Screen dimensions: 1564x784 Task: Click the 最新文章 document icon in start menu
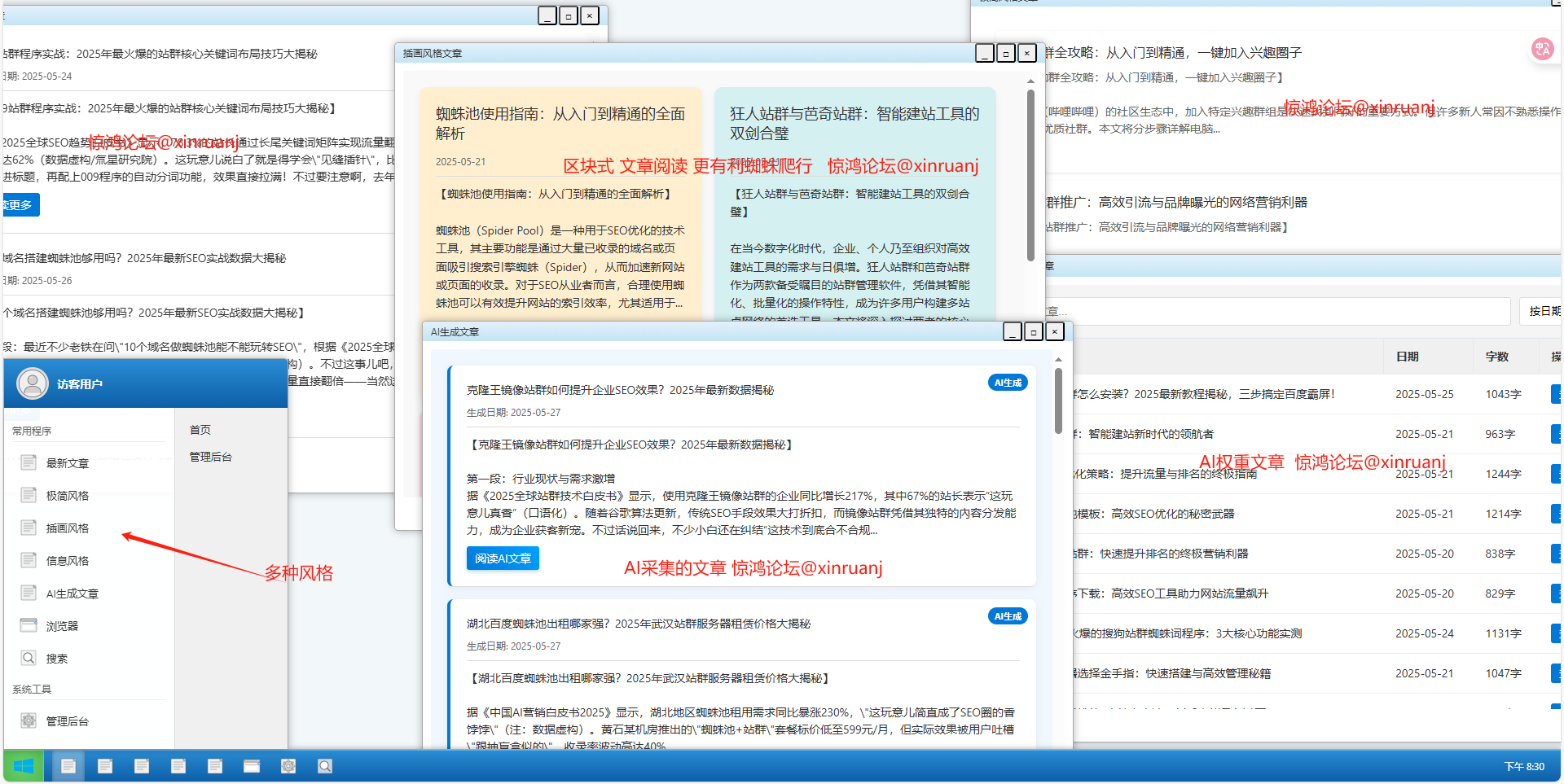coord(29,462)
